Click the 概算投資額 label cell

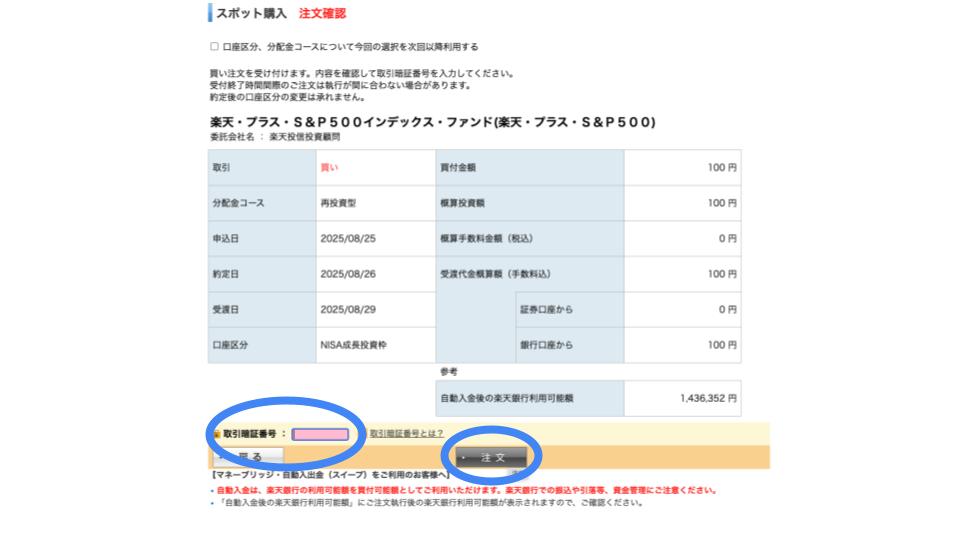pyautogui.click(x=530, y=203)
